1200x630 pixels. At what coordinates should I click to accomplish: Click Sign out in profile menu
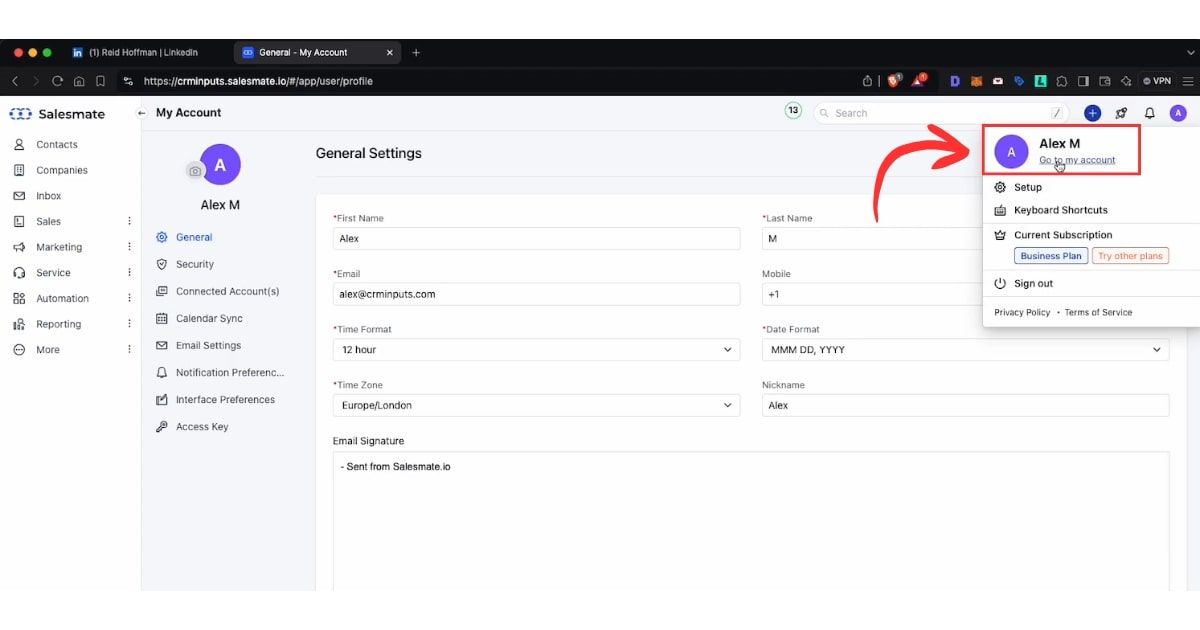pyautogui.click(x=1033, y=283)
